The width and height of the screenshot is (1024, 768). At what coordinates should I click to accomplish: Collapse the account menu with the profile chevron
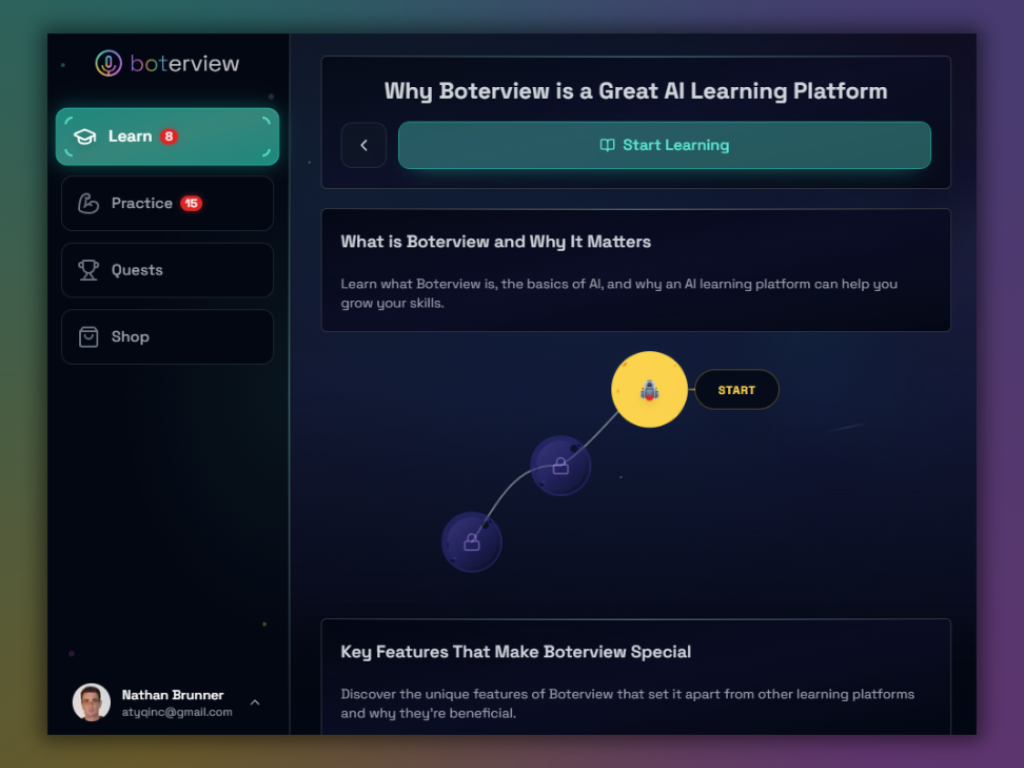coord(255,703)
